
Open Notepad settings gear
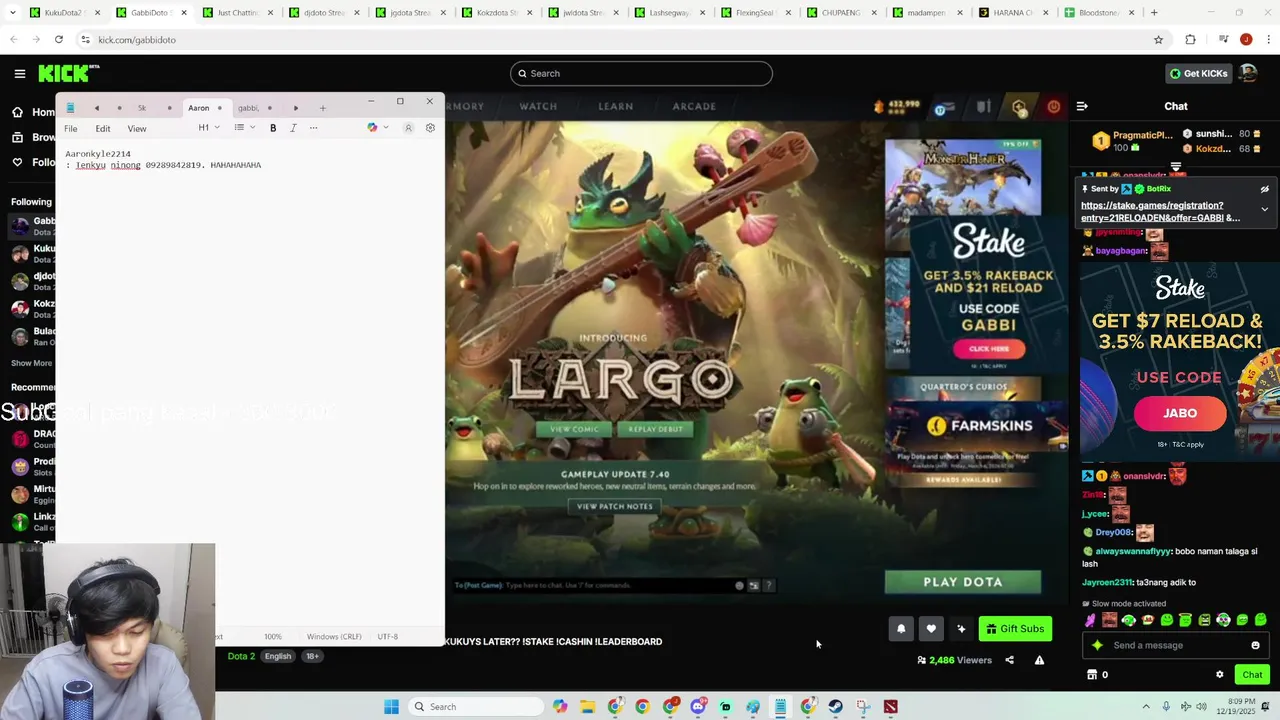[x=430, y=128]
